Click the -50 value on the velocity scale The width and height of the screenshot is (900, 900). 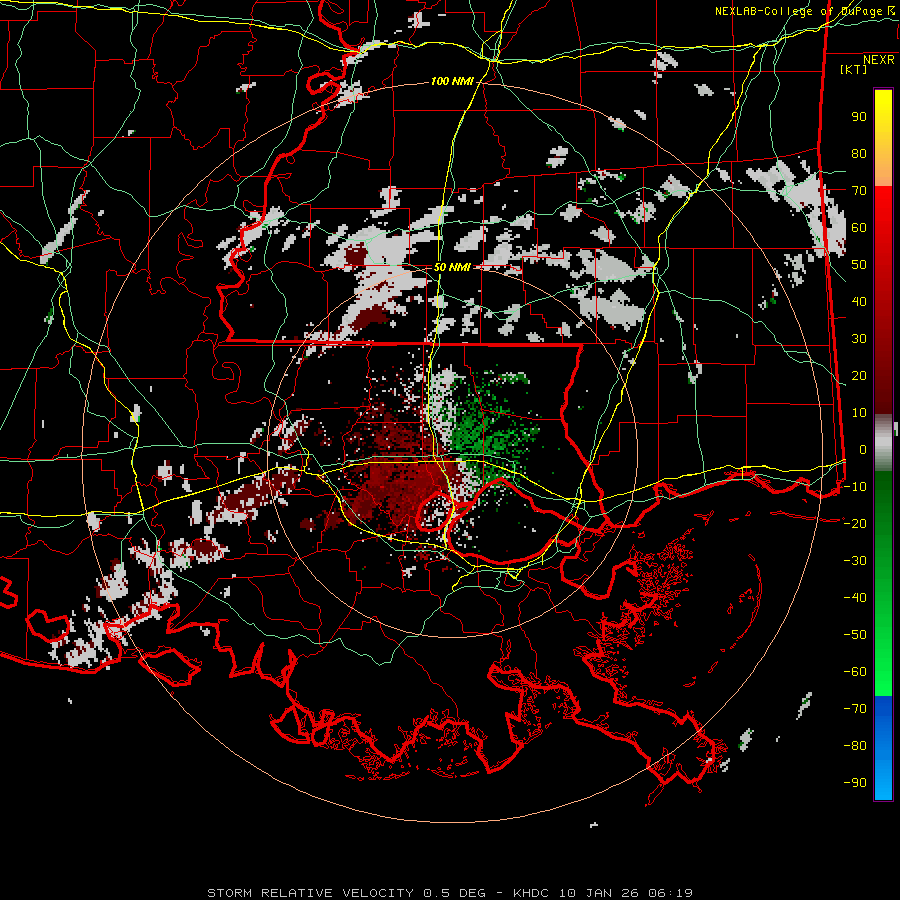855,635
